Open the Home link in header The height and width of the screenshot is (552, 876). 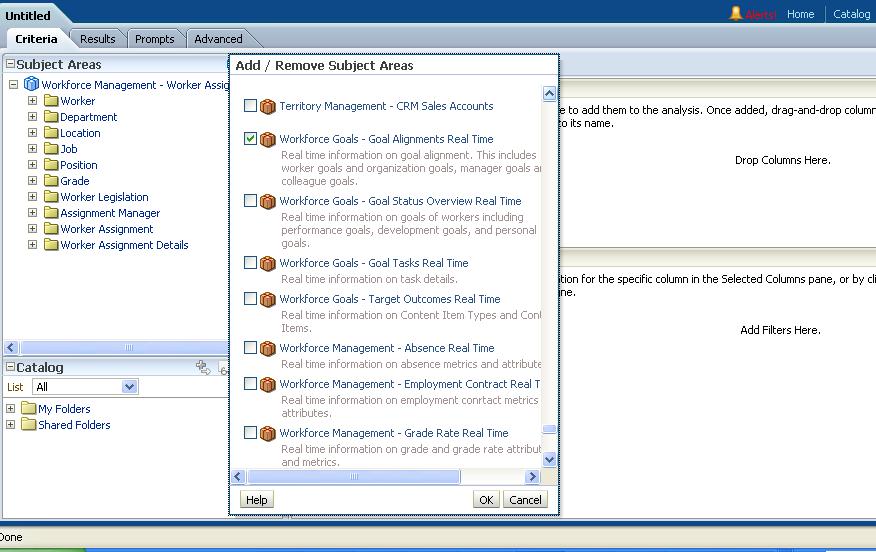(801, 14)
